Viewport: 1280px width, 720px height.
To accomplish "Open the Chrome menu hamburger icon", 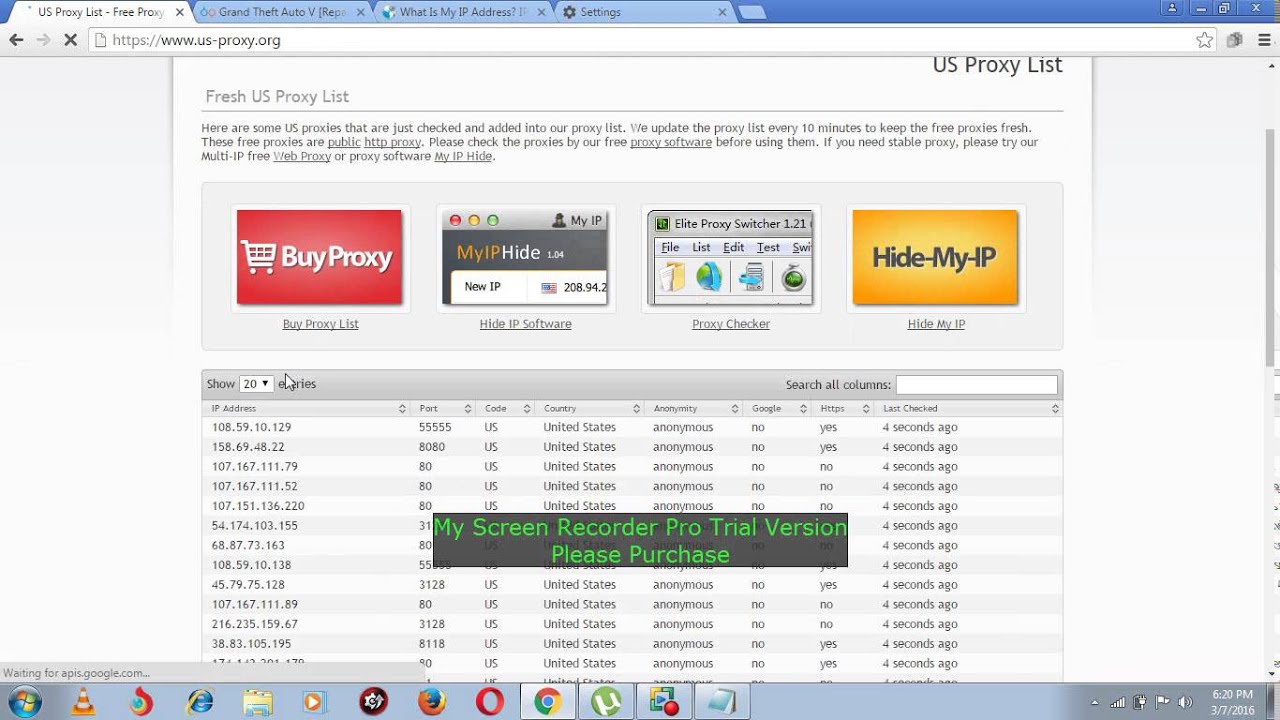I will tap(1262, 40).
